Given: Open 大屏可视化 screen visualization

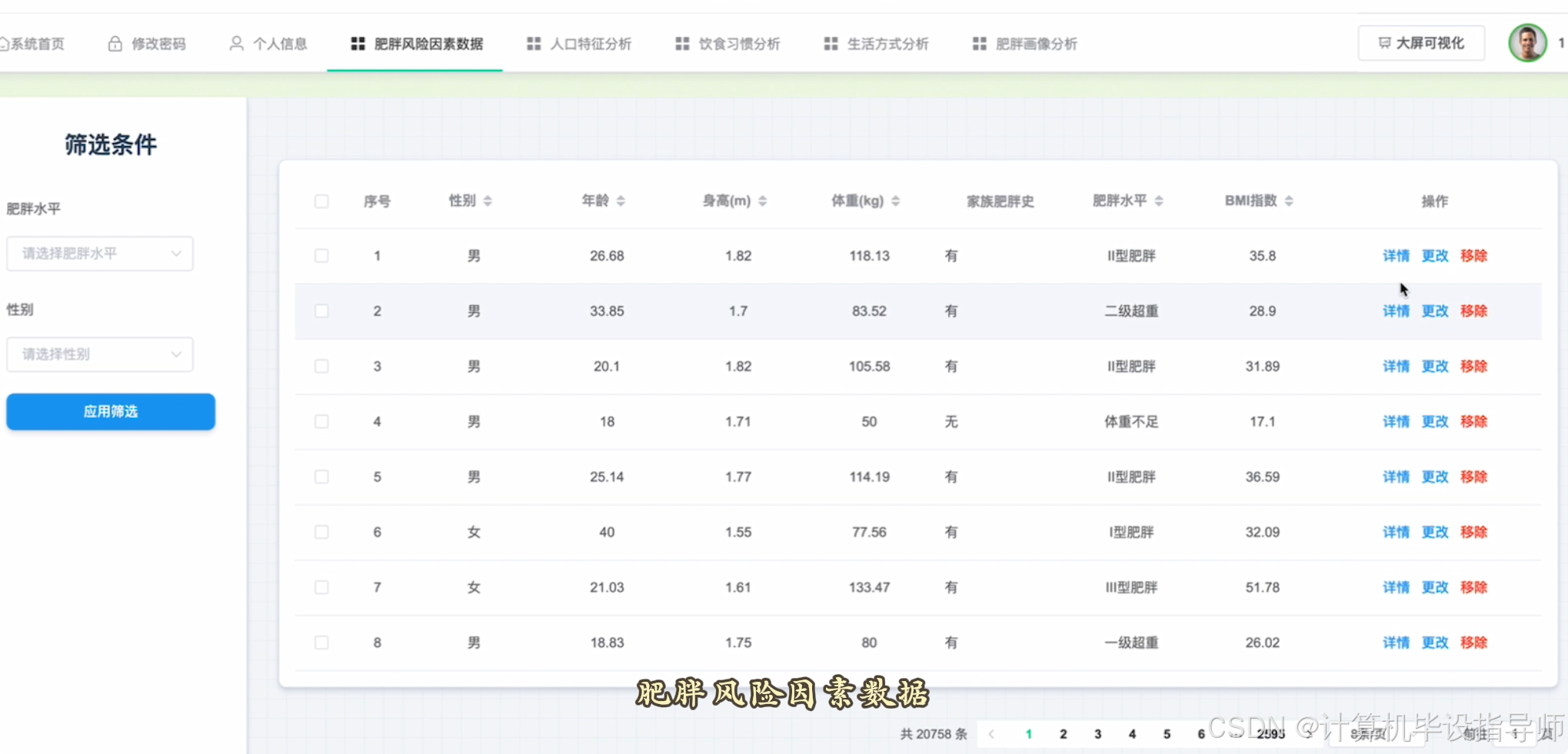Looking at the screenshot, I should pos(1420,42).
